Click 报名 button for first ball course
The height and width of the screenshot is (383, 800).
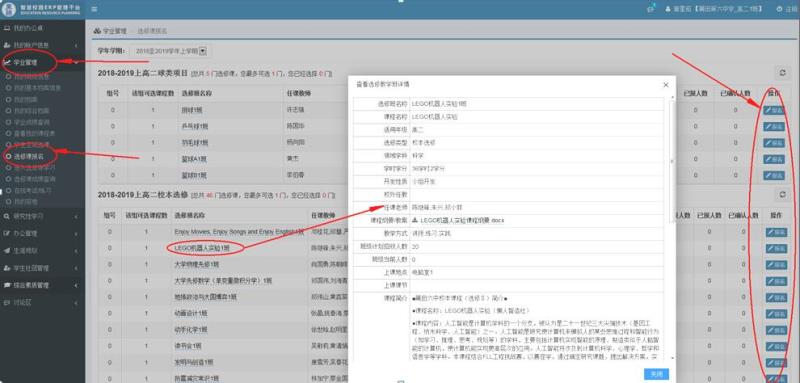click(774, 110)
